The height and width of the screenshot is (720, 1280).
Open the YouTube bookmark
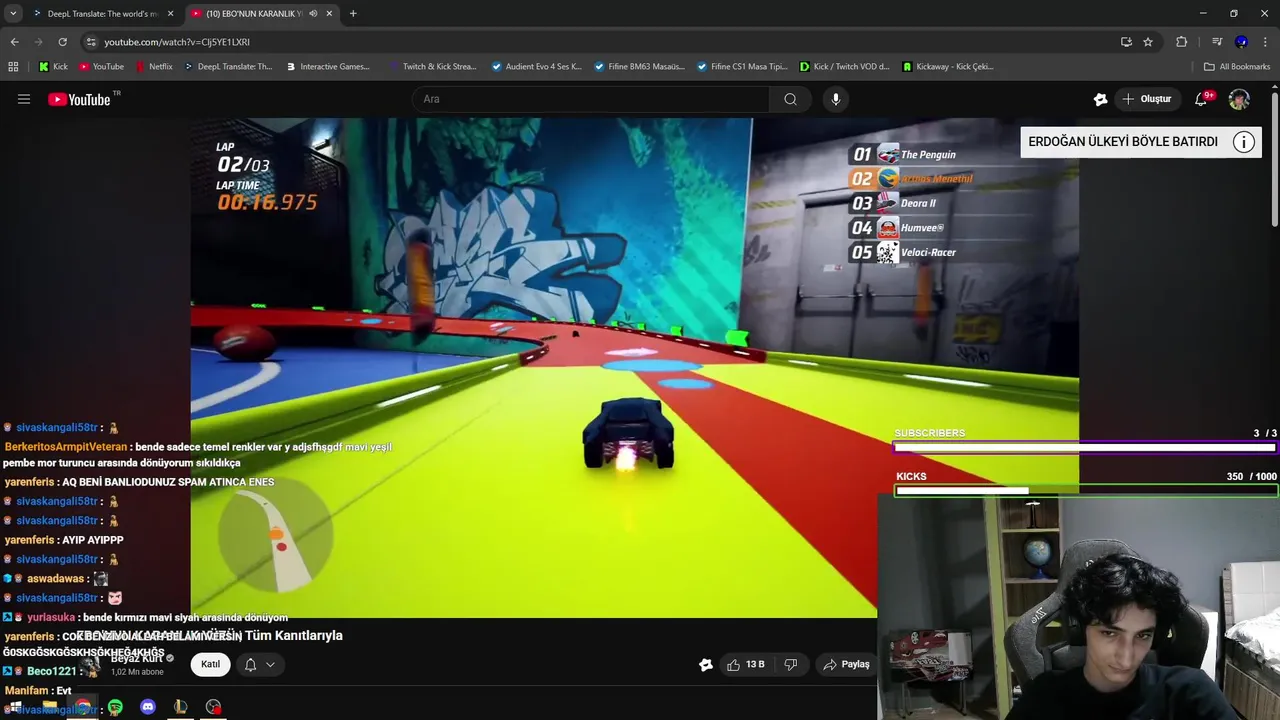click(x=101, y=67)
